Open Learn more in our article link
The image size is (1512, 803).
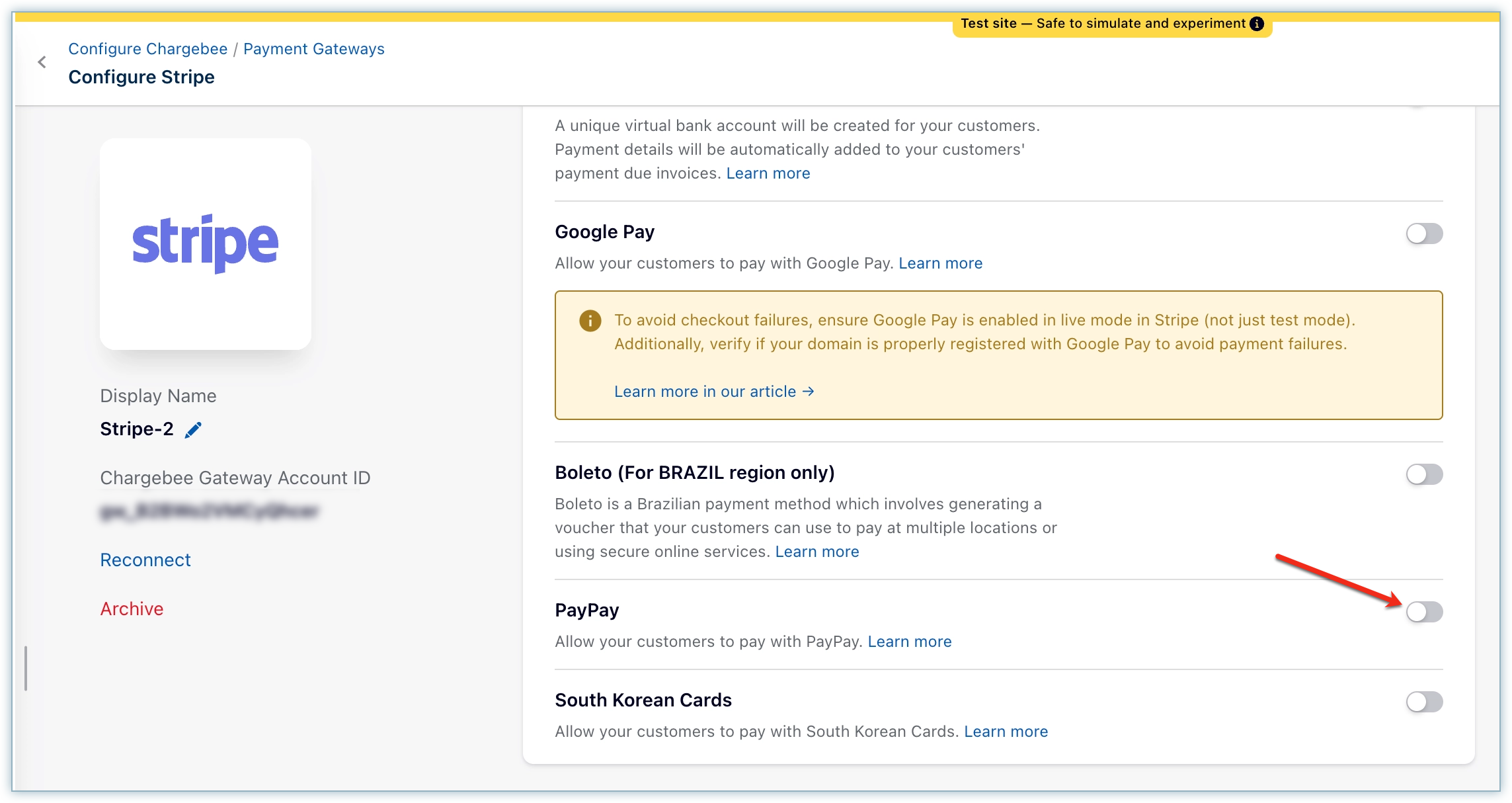point(714,392)
